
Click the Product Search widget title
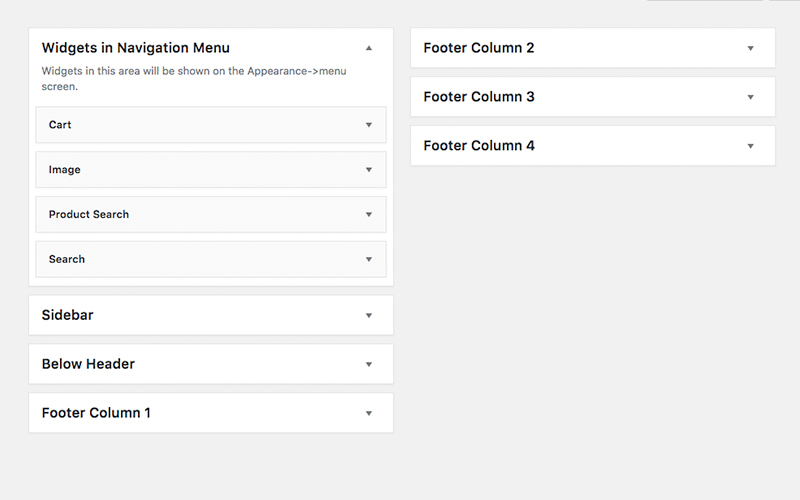pyautogui.click(x=88, y=214)
